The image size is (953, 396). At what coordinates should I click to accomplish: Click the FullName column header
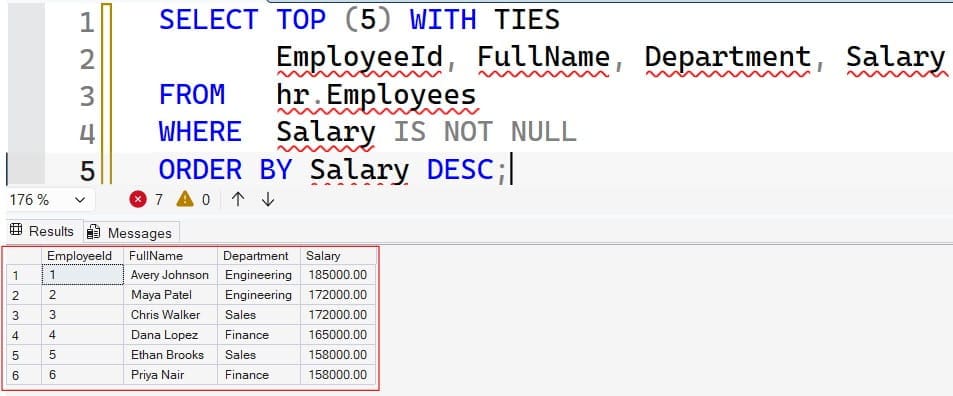[170, 256]
